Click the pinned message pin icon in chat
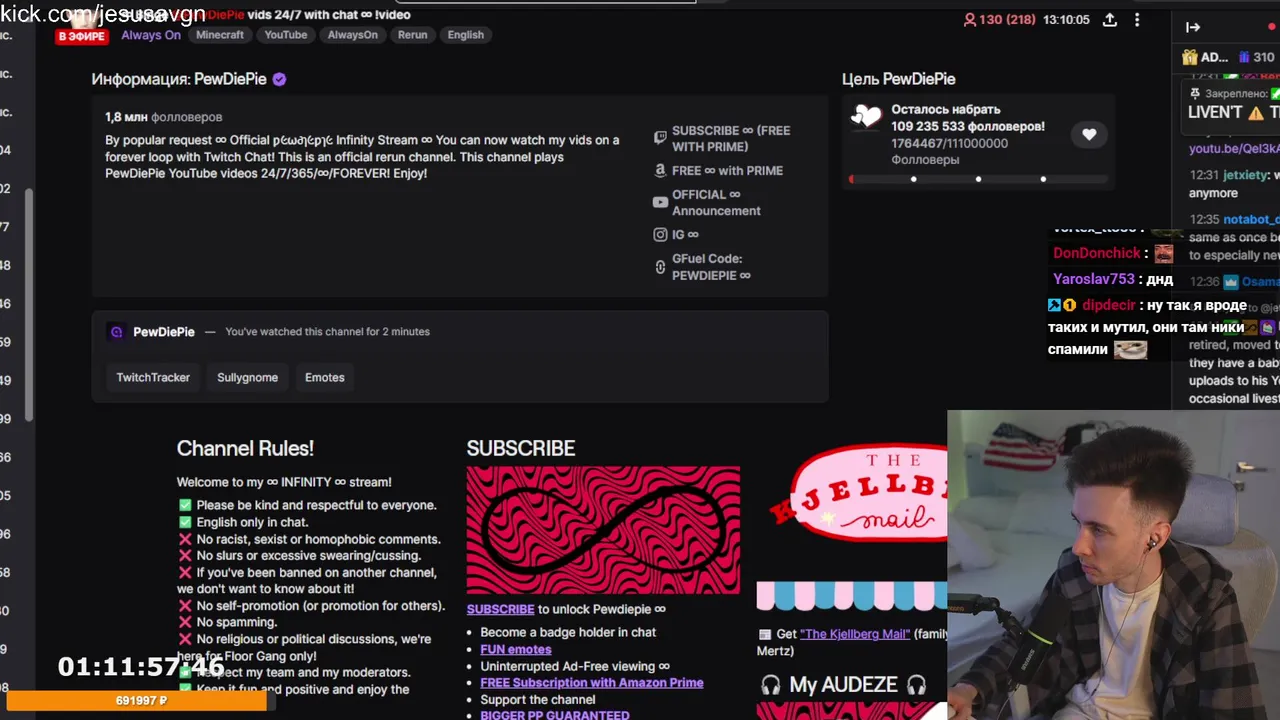The image size is (1280, 720). tap(1194, 93)
